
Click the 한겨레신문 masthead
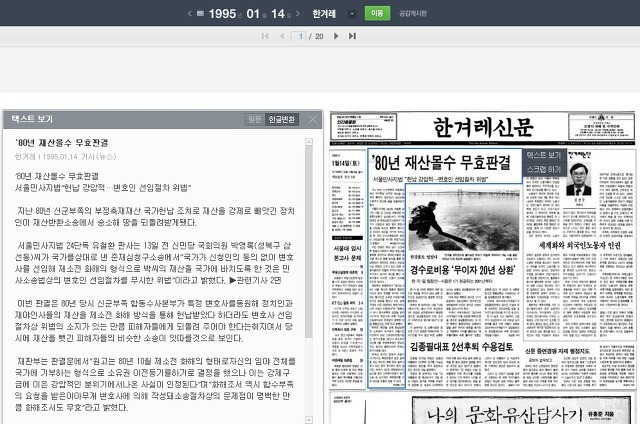point(483,127)
